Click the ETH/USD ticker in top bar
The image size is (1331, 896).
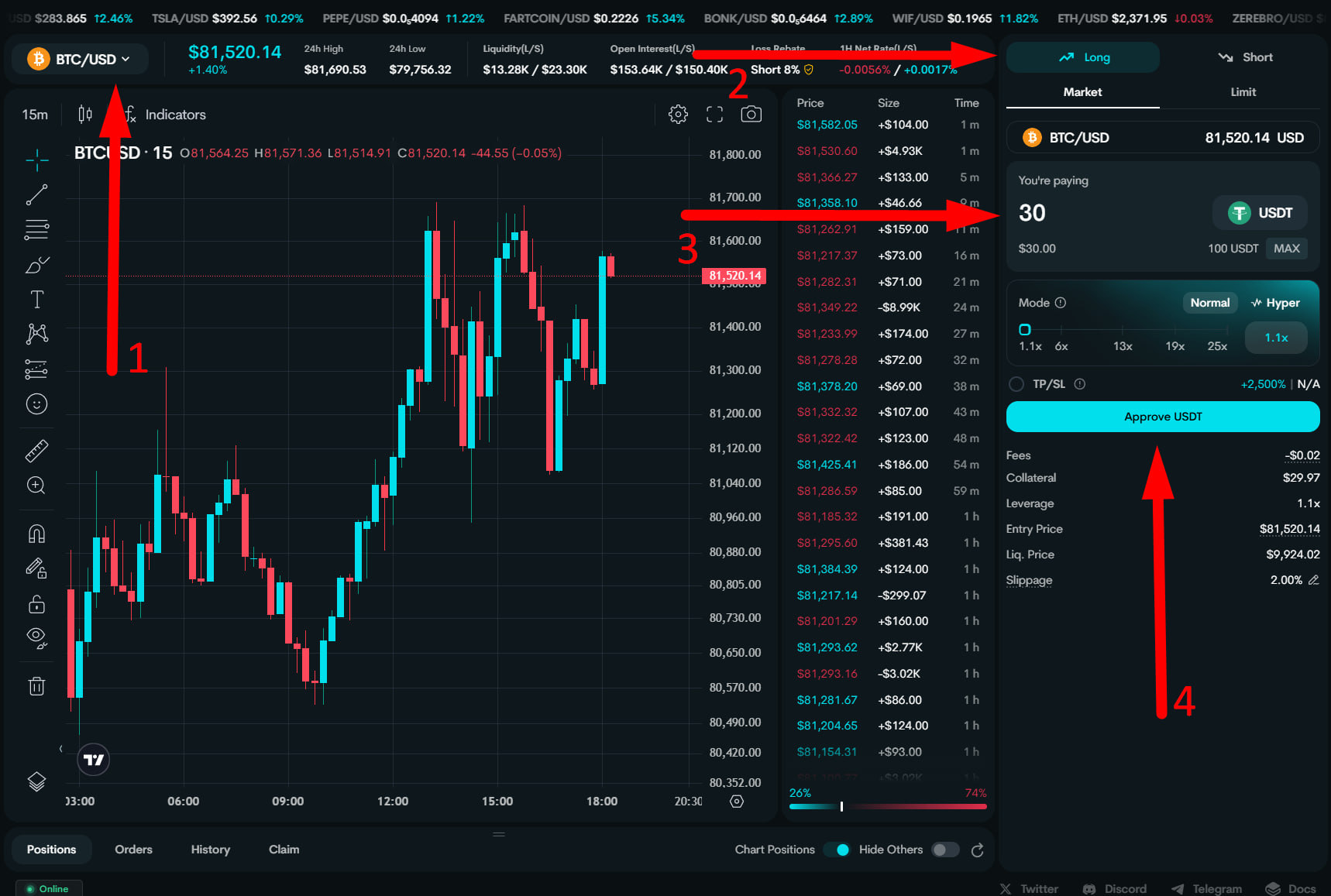(1135, 18)
